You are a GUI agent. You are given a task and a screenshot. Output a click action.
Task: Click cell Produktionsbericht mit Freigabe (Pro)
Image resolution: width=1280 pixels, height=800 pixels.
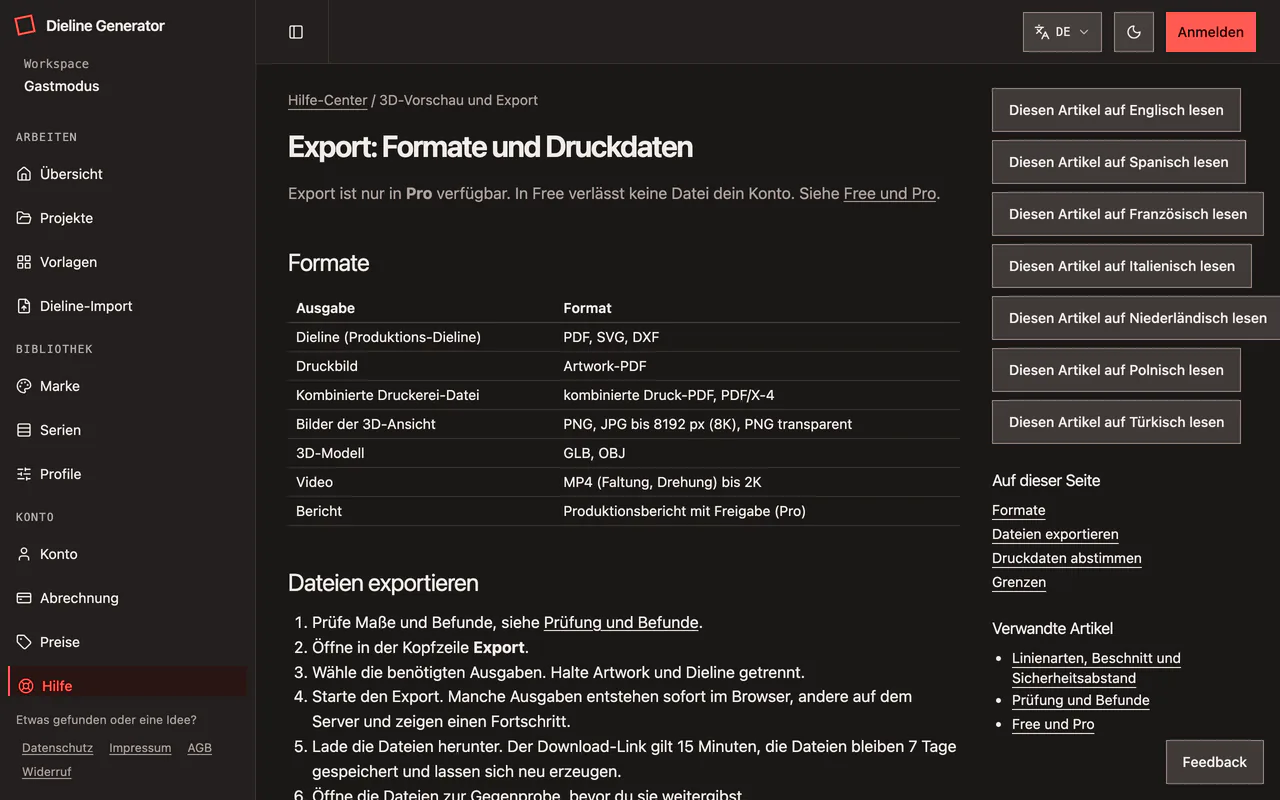pos(684,511)
